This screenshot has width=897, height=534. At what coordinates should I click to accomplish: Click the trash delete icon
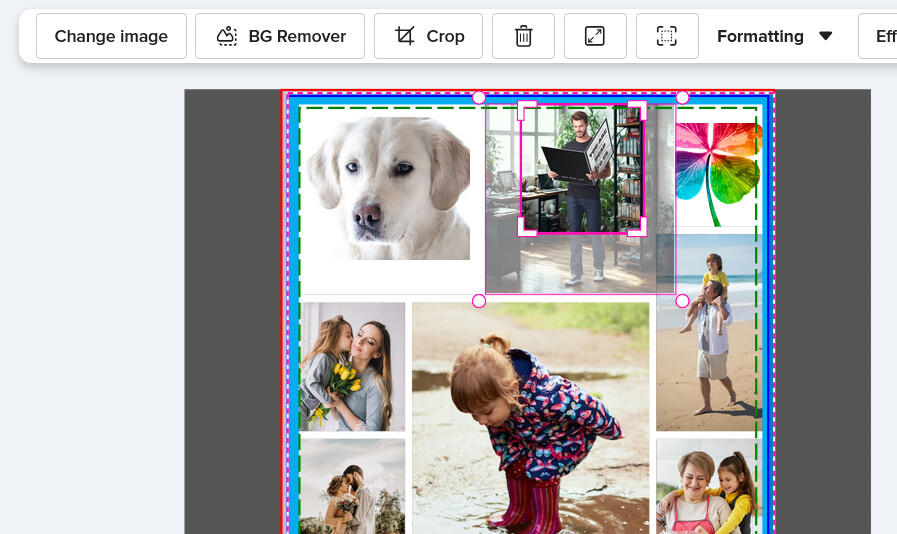[523, 36]
